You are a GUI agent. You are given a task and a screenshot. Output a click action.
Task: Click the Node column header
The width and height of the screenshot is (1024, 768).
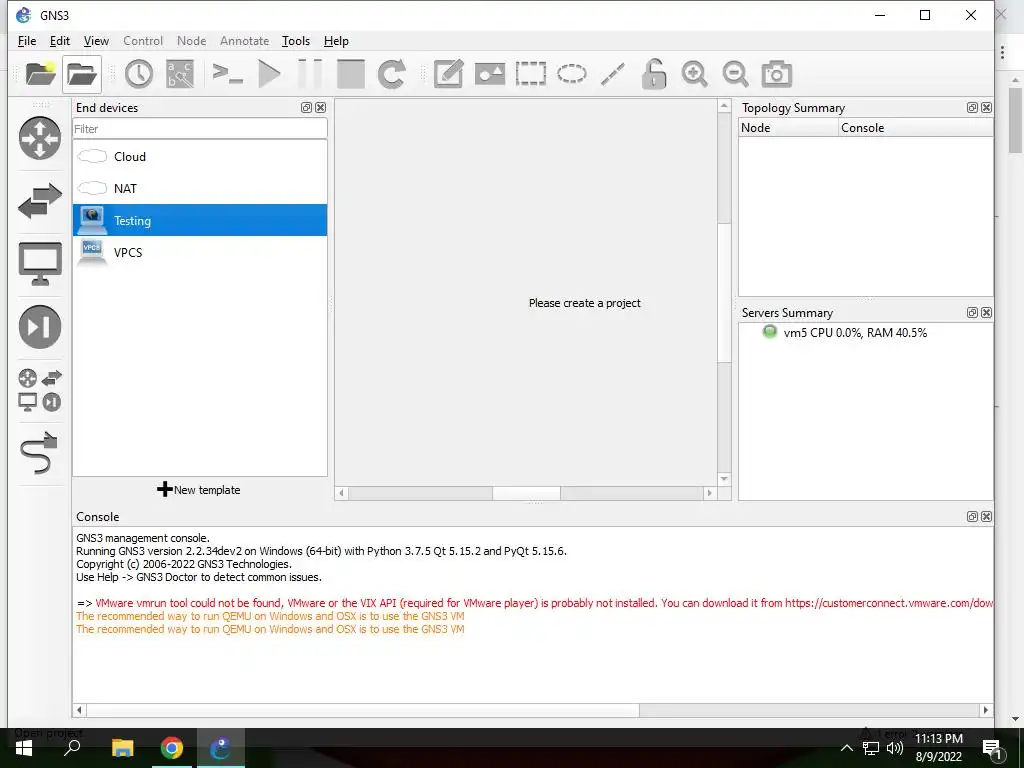tap(788, 128)
